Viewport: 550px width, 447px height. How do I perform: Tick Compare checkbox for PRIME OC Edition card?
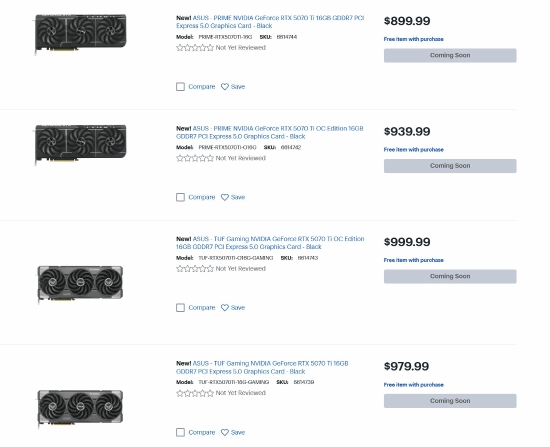[x=180, y=197]
